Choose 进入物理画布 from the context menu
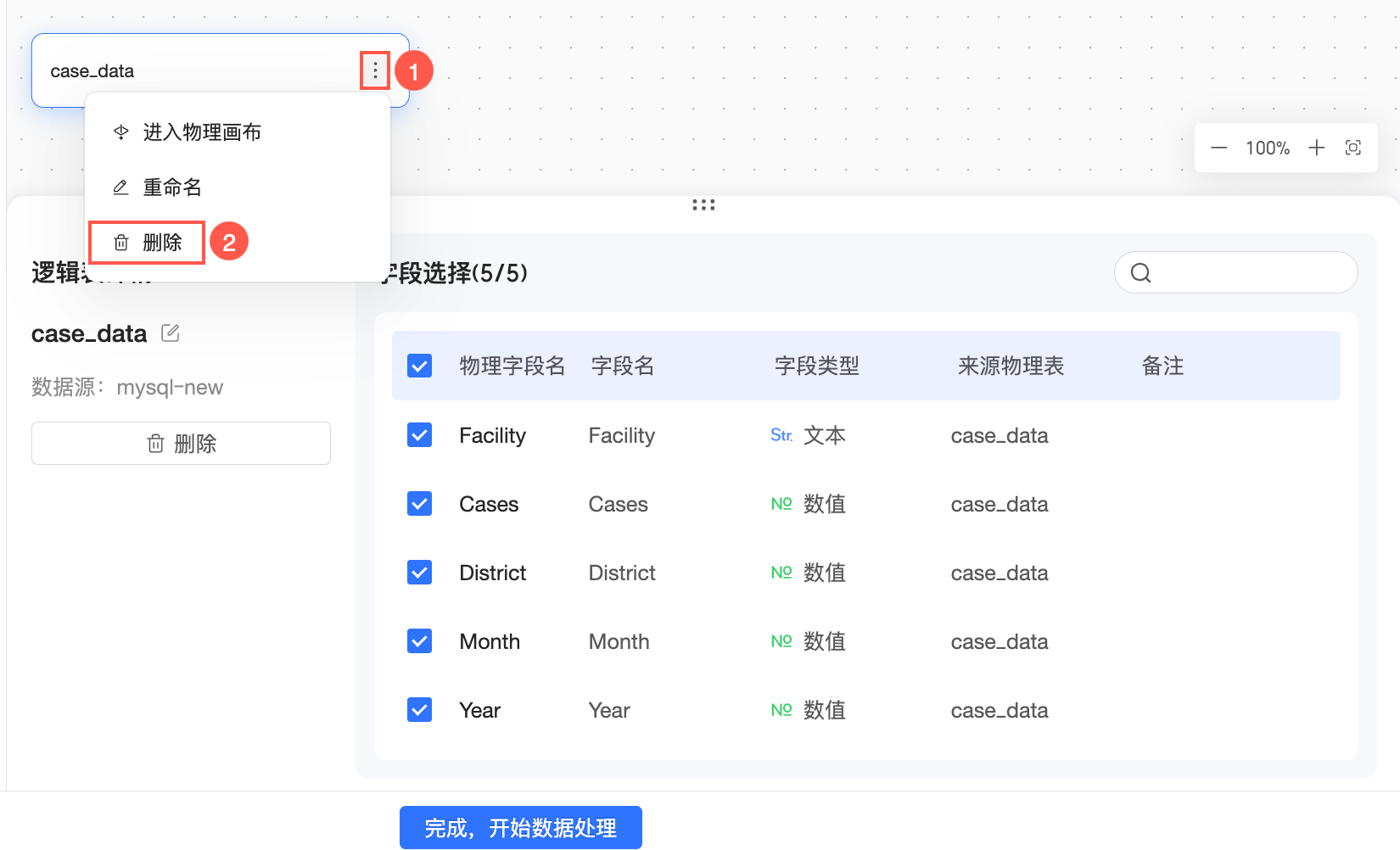 (x=238, y=132)
